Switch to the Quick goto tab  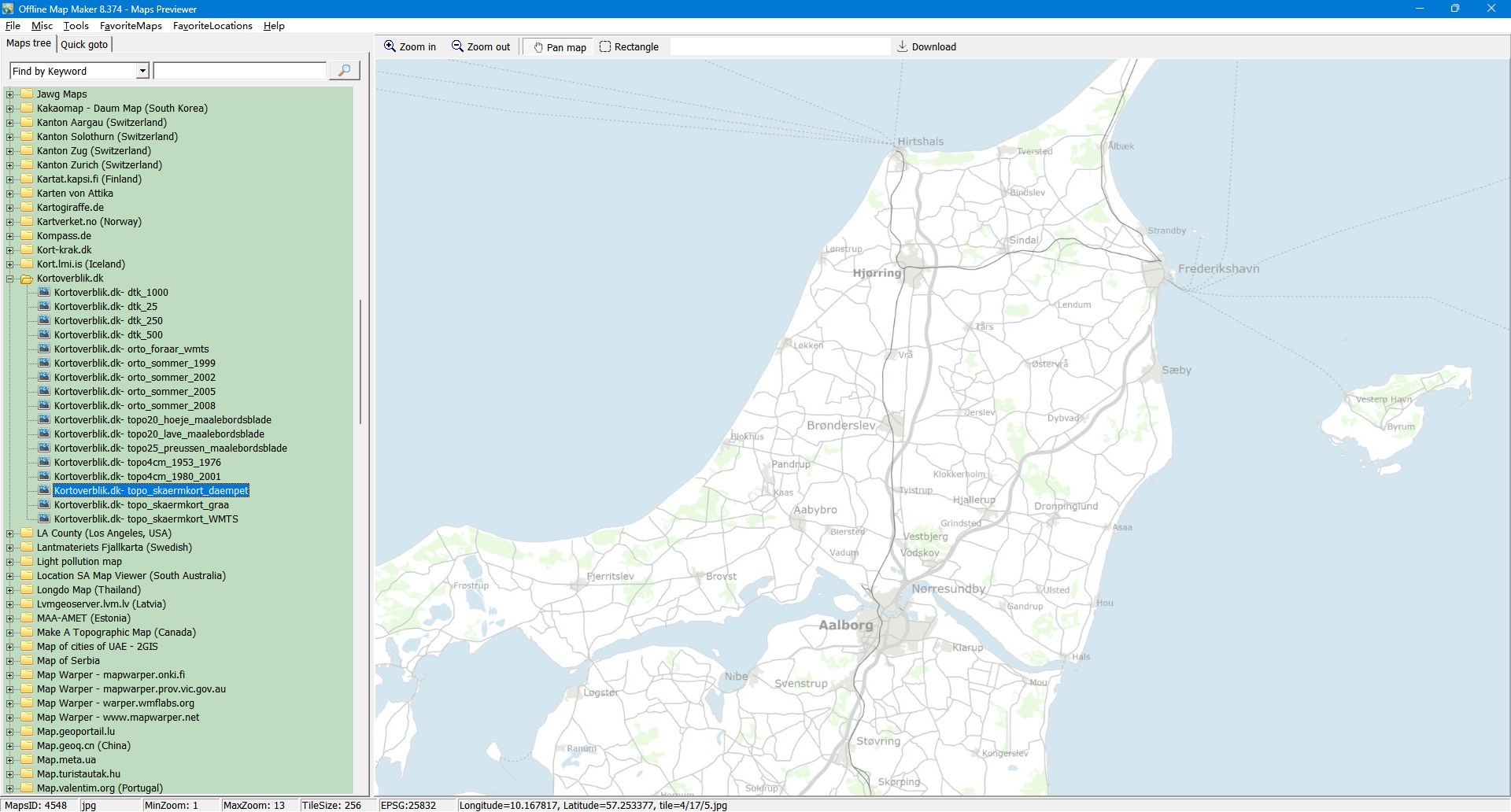point(84,44)
